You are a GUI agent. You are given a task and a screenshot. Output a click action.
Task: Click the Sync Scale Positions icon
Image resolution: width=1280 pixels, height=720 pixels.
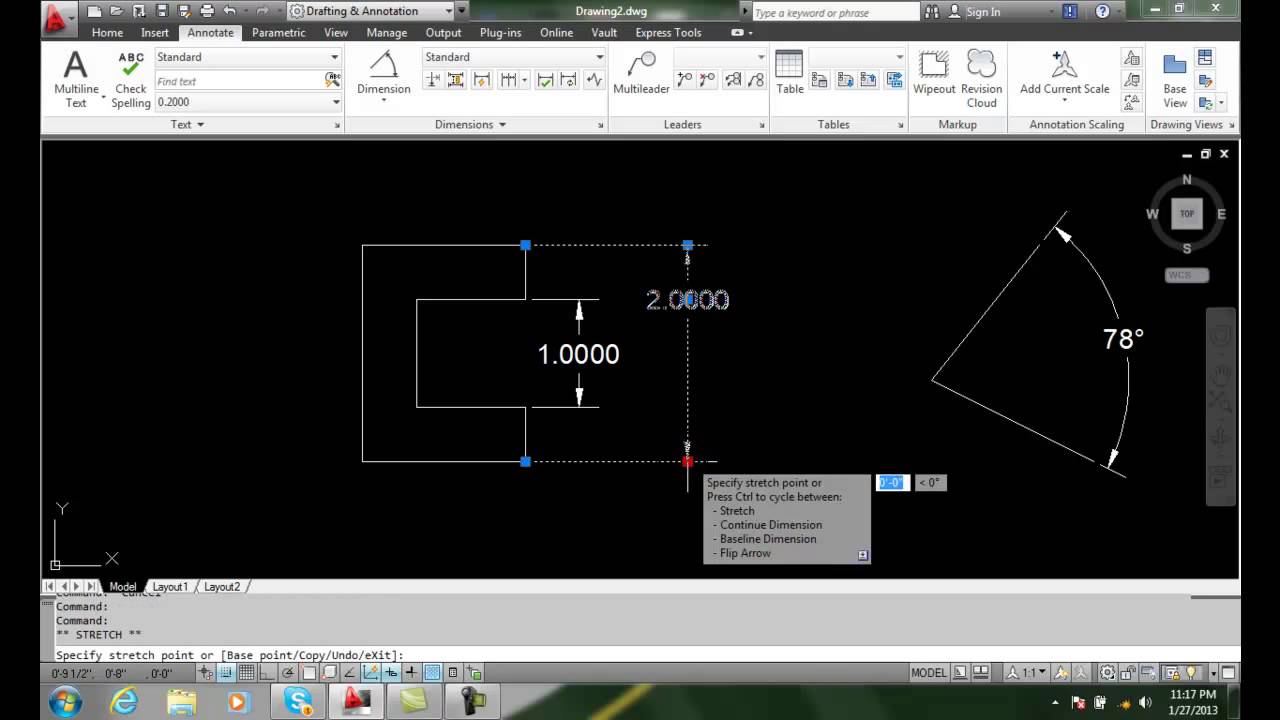1132,102
